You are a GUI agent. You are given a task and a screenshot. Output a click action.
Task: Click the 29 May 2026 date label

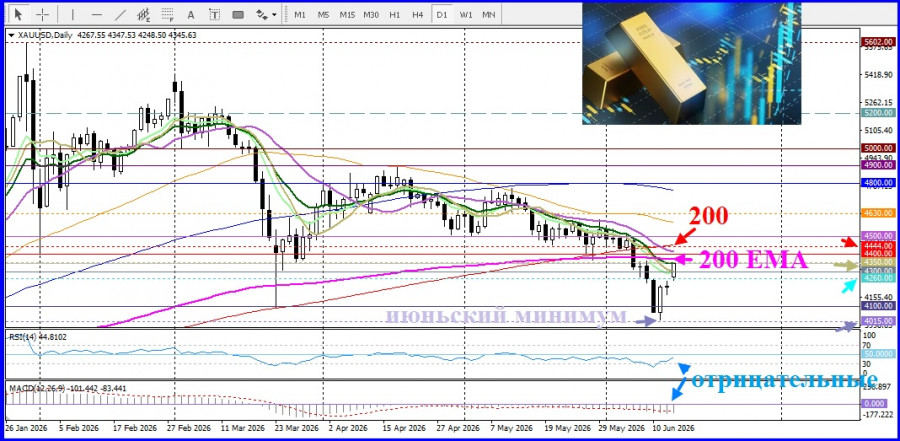[620, 429]
